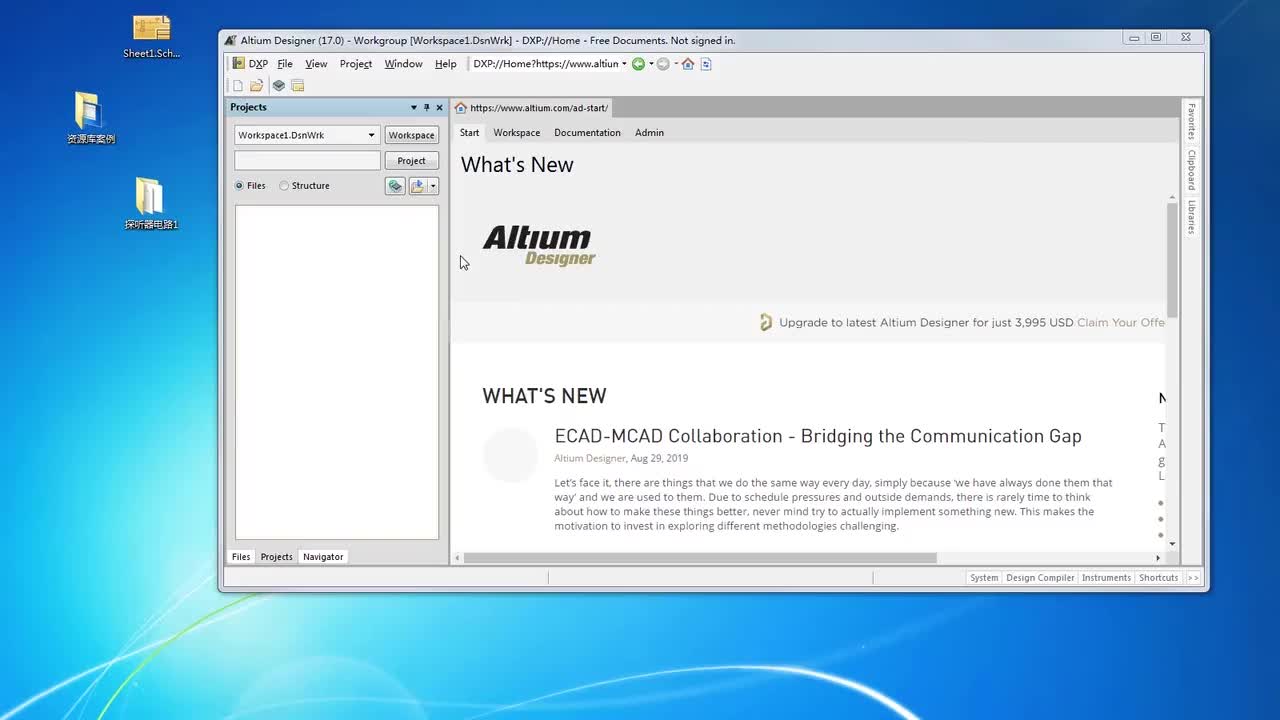The height and width of the screenshot is (720, 1280).
Task: Click the refresh page icon in toolbar
Action: click(x=706, y=64)
